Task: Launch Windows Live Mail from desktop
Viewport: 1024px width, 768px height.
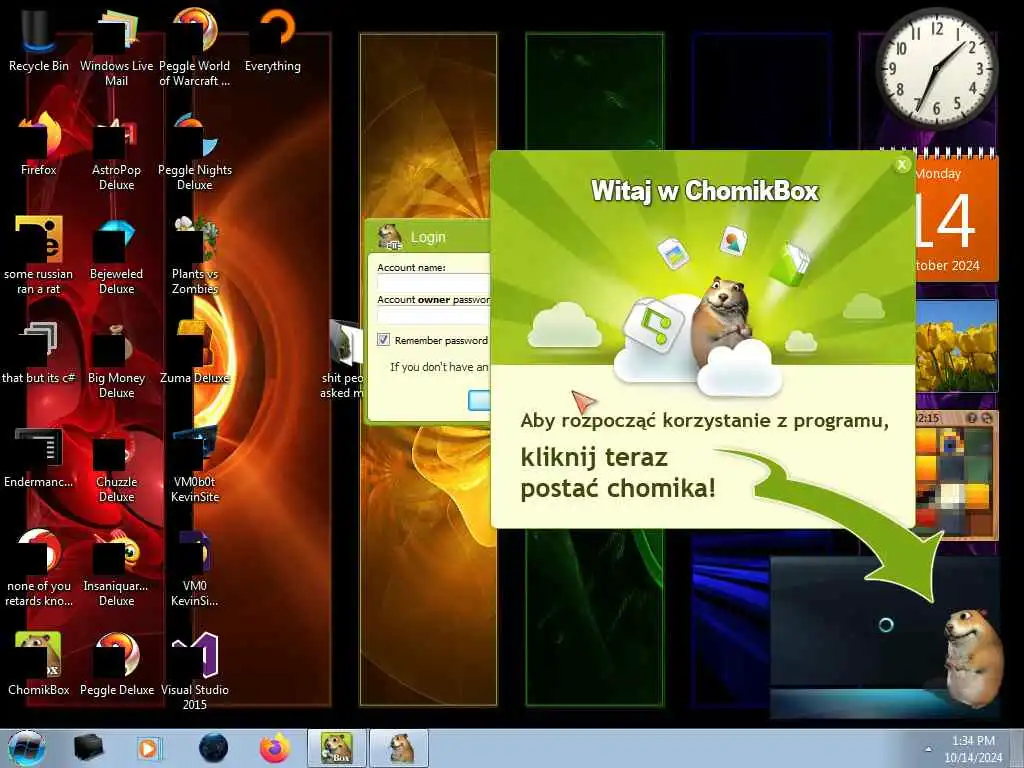Action: pos(116,46)
